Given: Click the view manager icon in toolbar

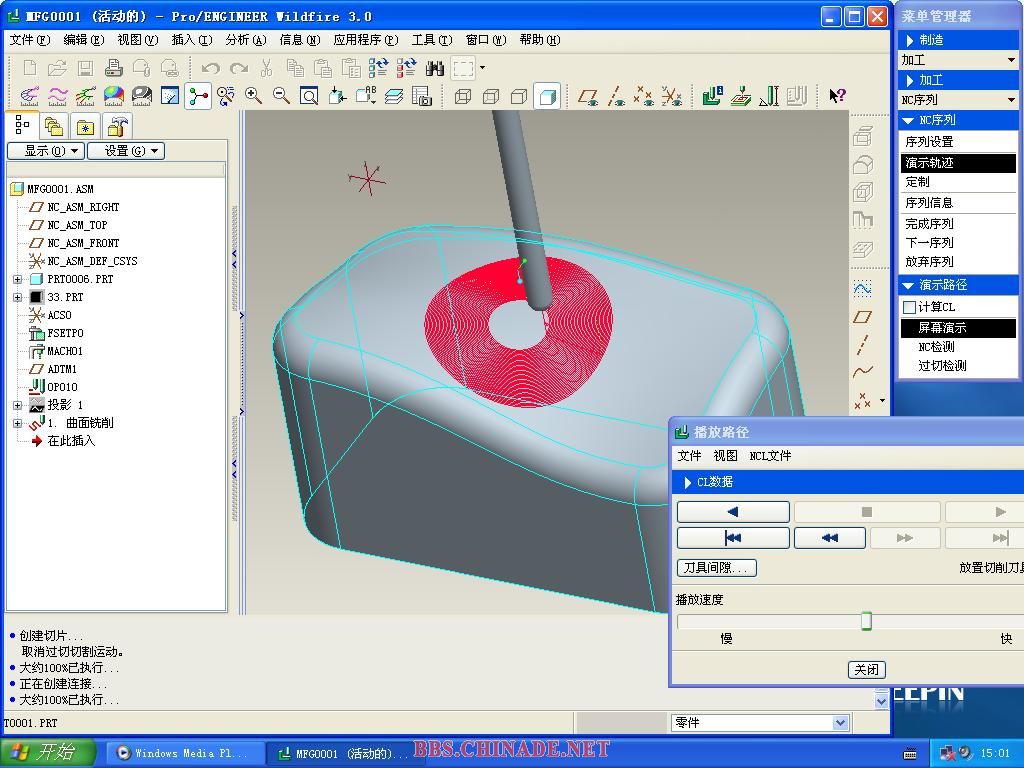Looking at the screenshot, I should tap(422, 97).
